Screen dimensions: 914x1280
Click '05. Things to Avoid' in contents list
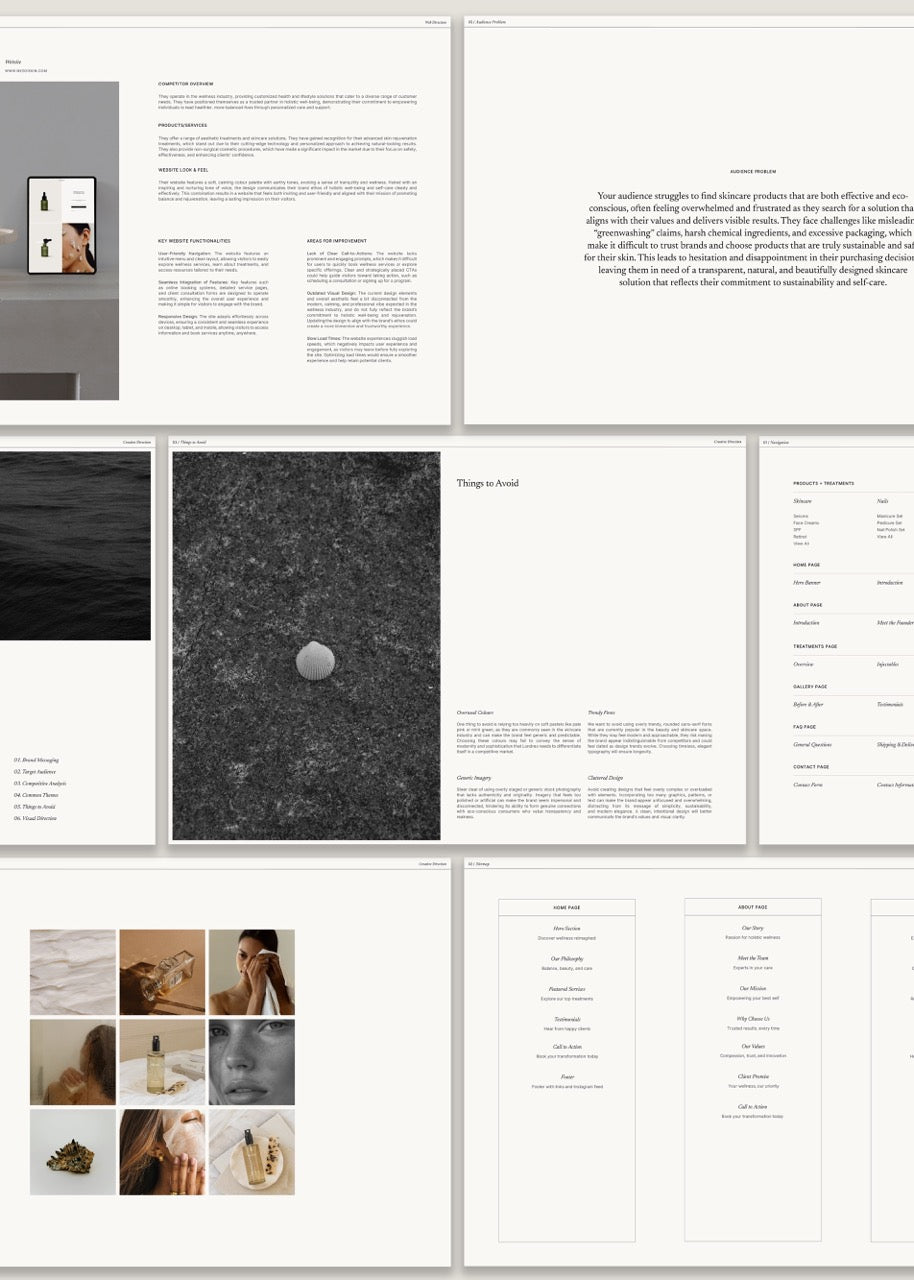click(x=35, y=807)
